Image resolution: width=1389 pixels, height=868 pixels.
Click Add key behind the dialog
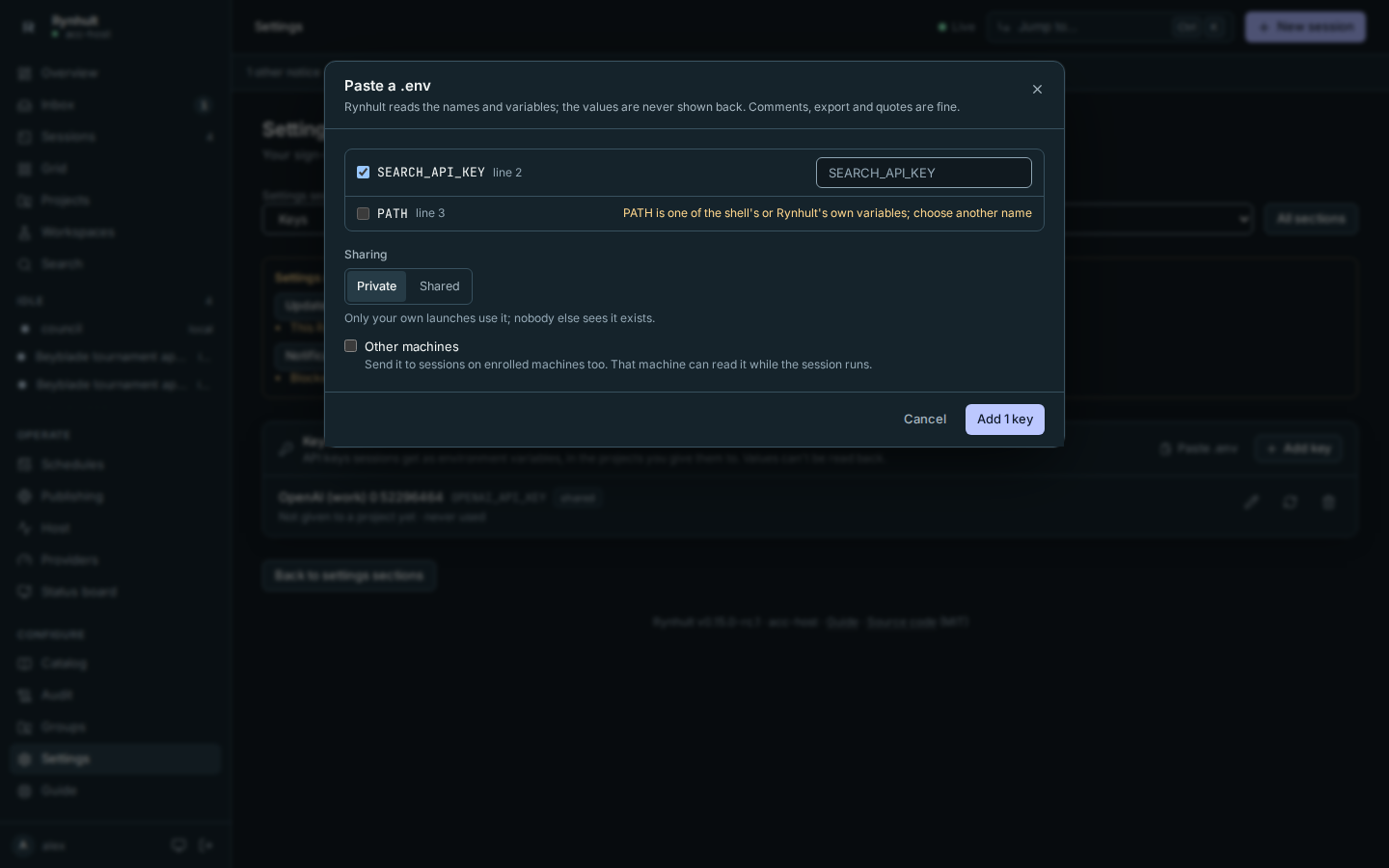coord(1298,448)
